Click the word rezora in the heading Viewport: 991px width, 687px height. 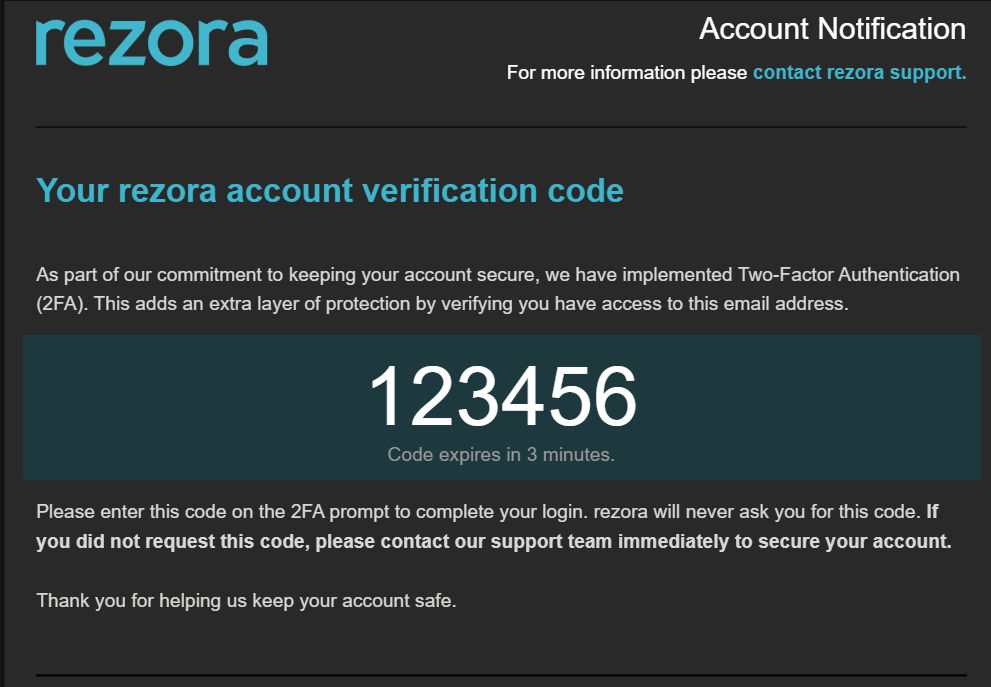[x=167, y=192]
